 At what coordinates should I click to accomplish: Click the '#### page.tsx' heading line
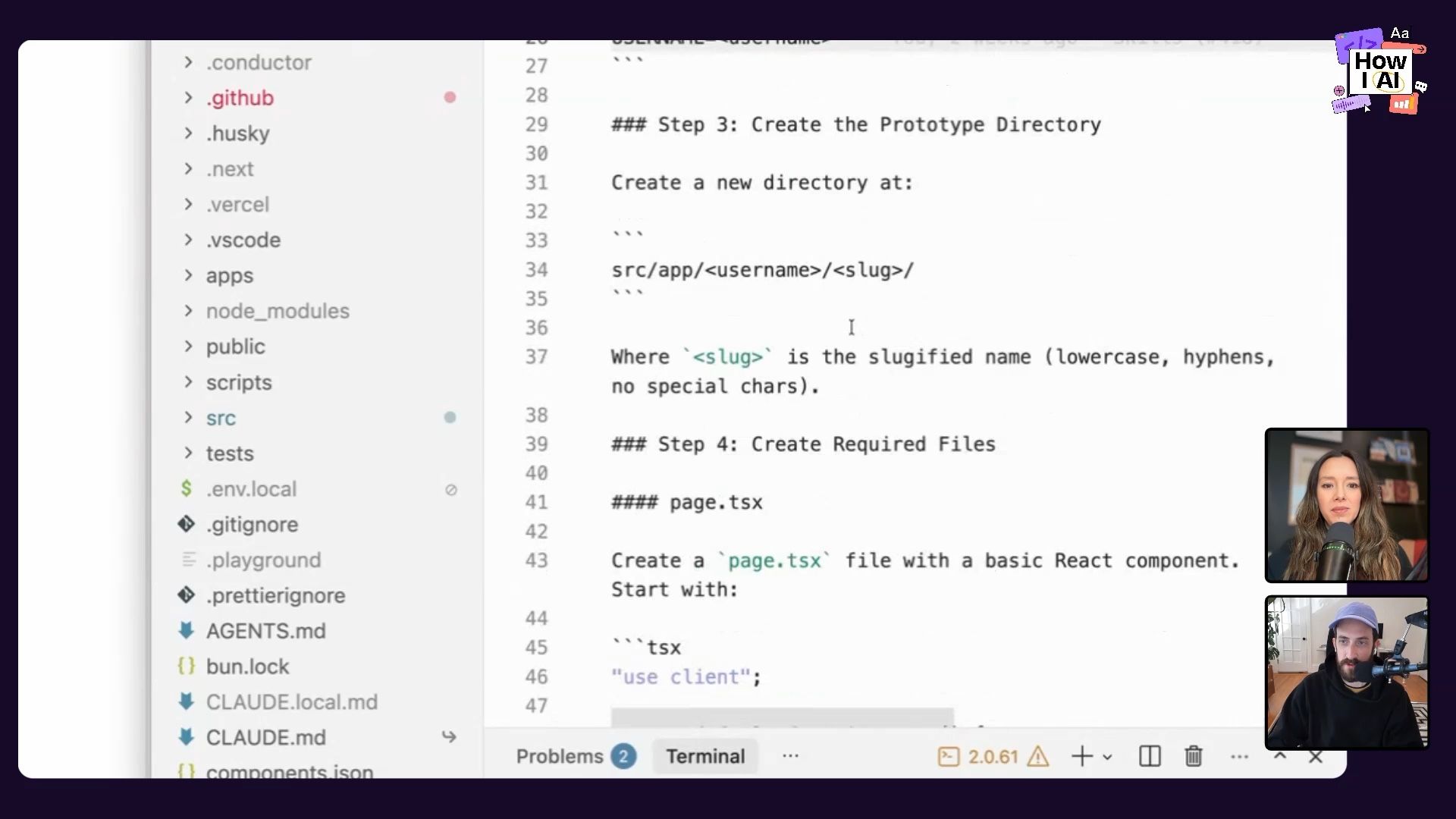687,503
